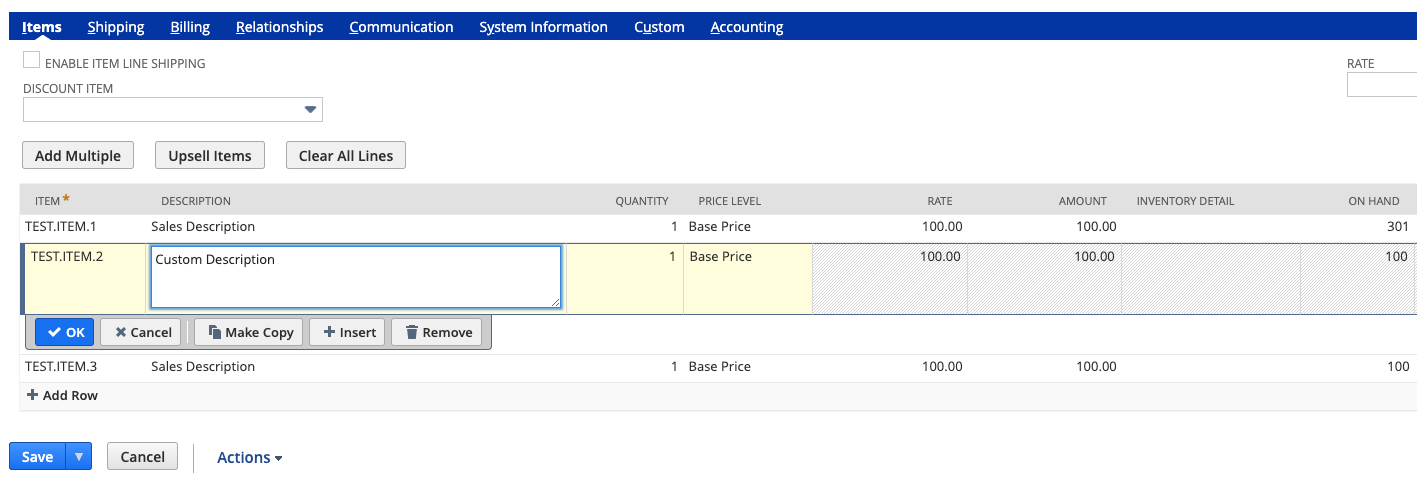
Task: Click the TEST.ITEM.2 item cell
Action: click(x=84, y=278)
